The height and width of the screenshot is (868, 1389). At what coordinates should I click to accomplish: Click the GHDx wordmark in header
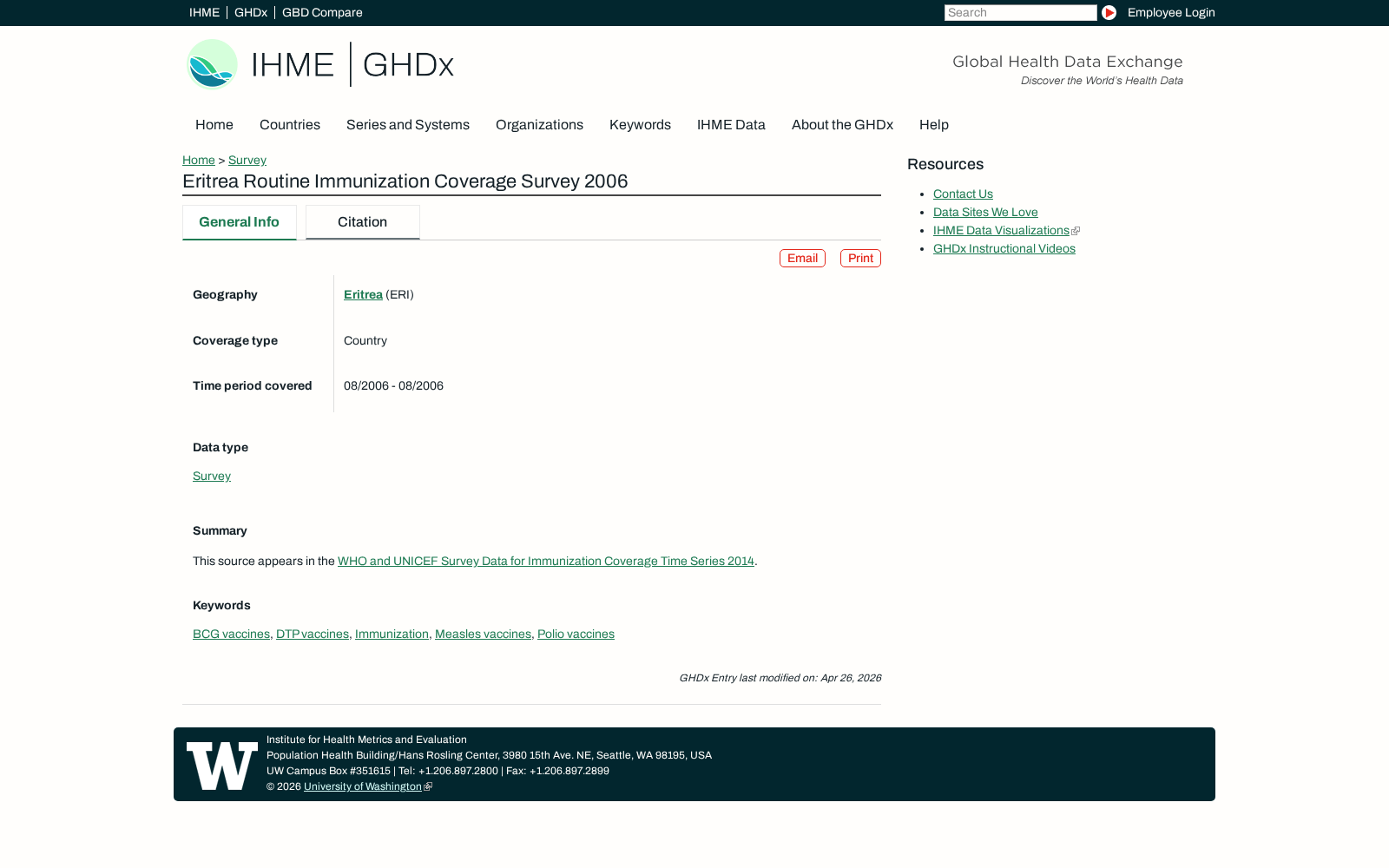[x=408, y=65]
